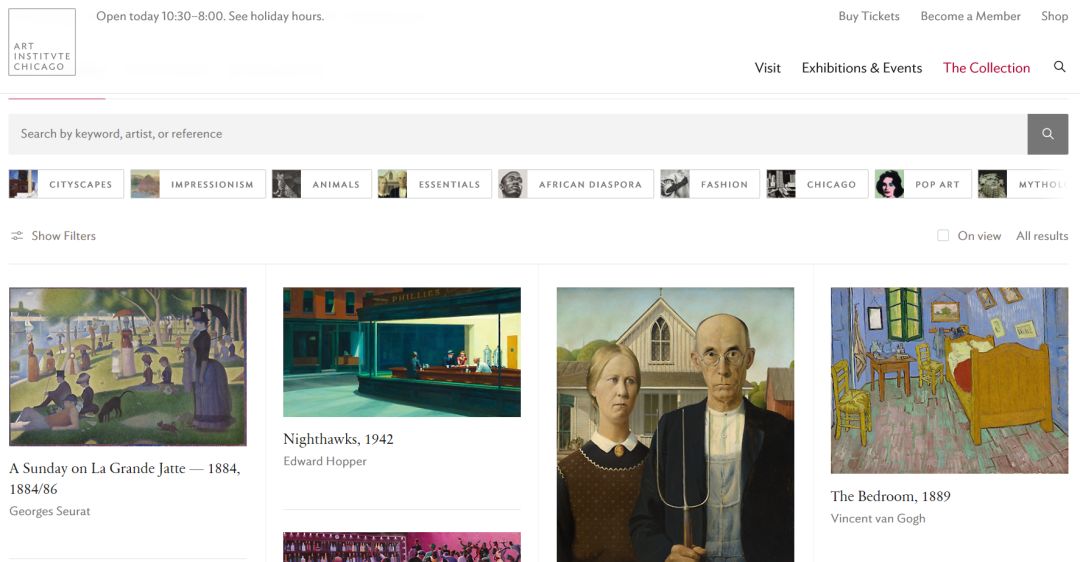Submit search with gray magnifier button
The width and height of the screenshot is (1080, 562).
(1047, 134)
